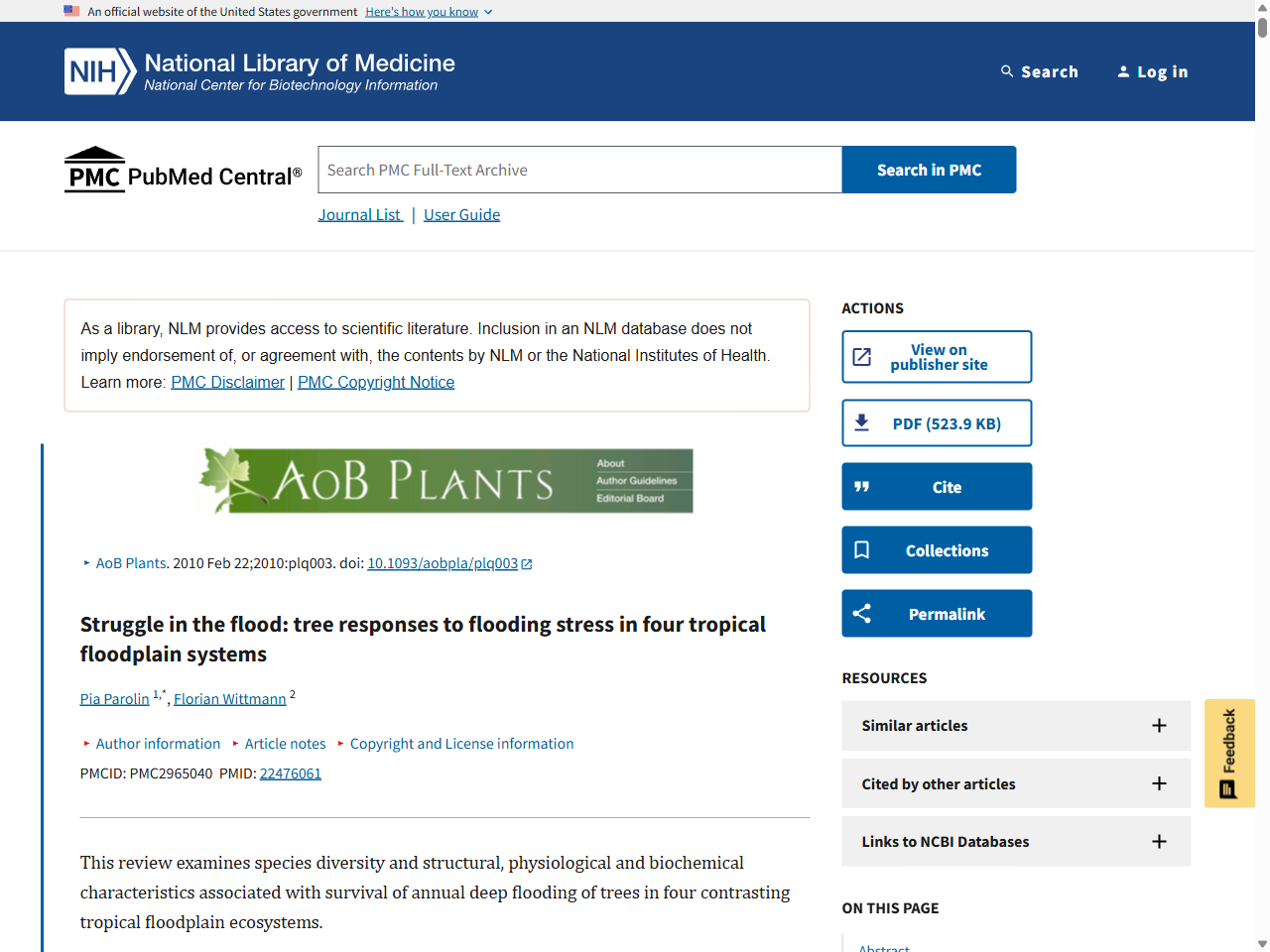Click the external link icon on View publisher site

coord(862,356)
